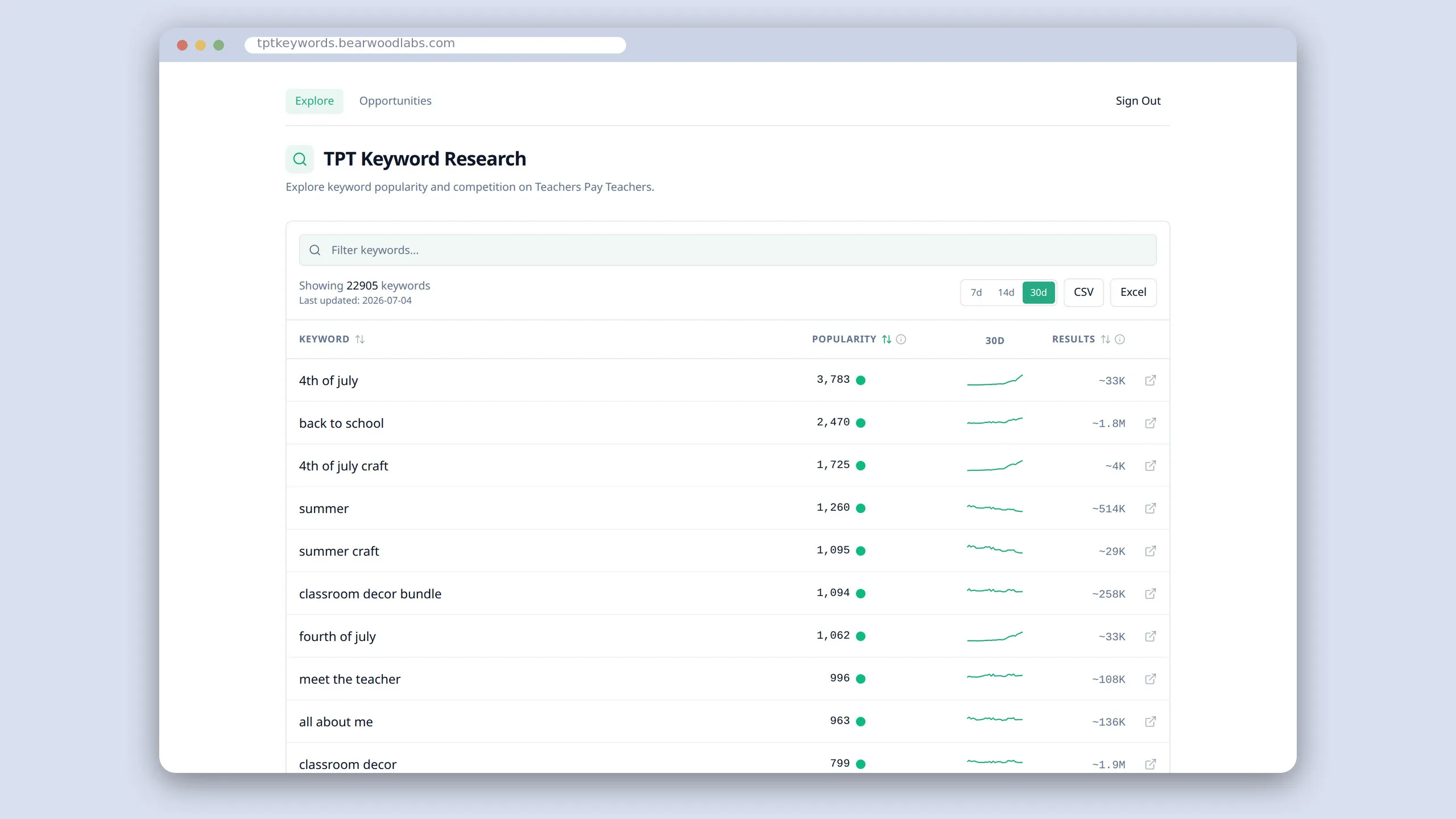Open external link for meet the teacher

click(1150, 679)
